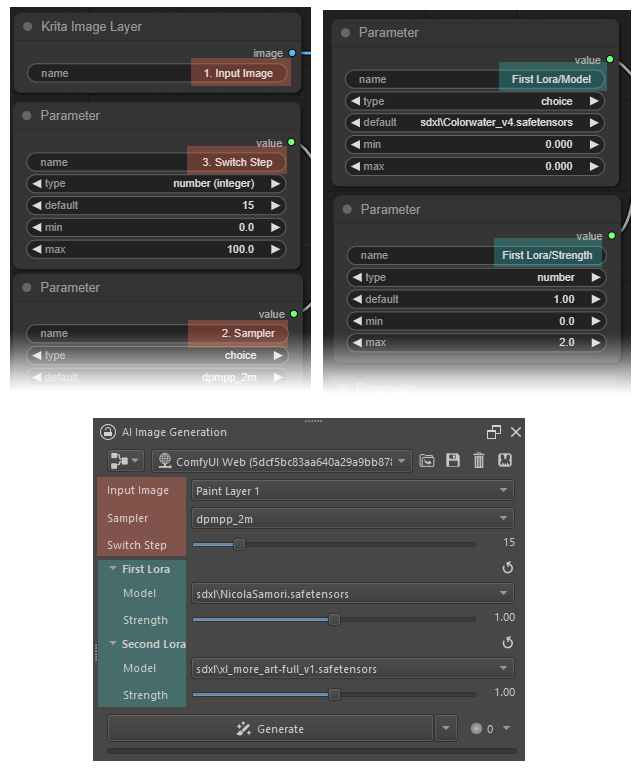Click First Lora/Strength type field 'number'
This screenshot has width=640, height=768.
[476, 277]
